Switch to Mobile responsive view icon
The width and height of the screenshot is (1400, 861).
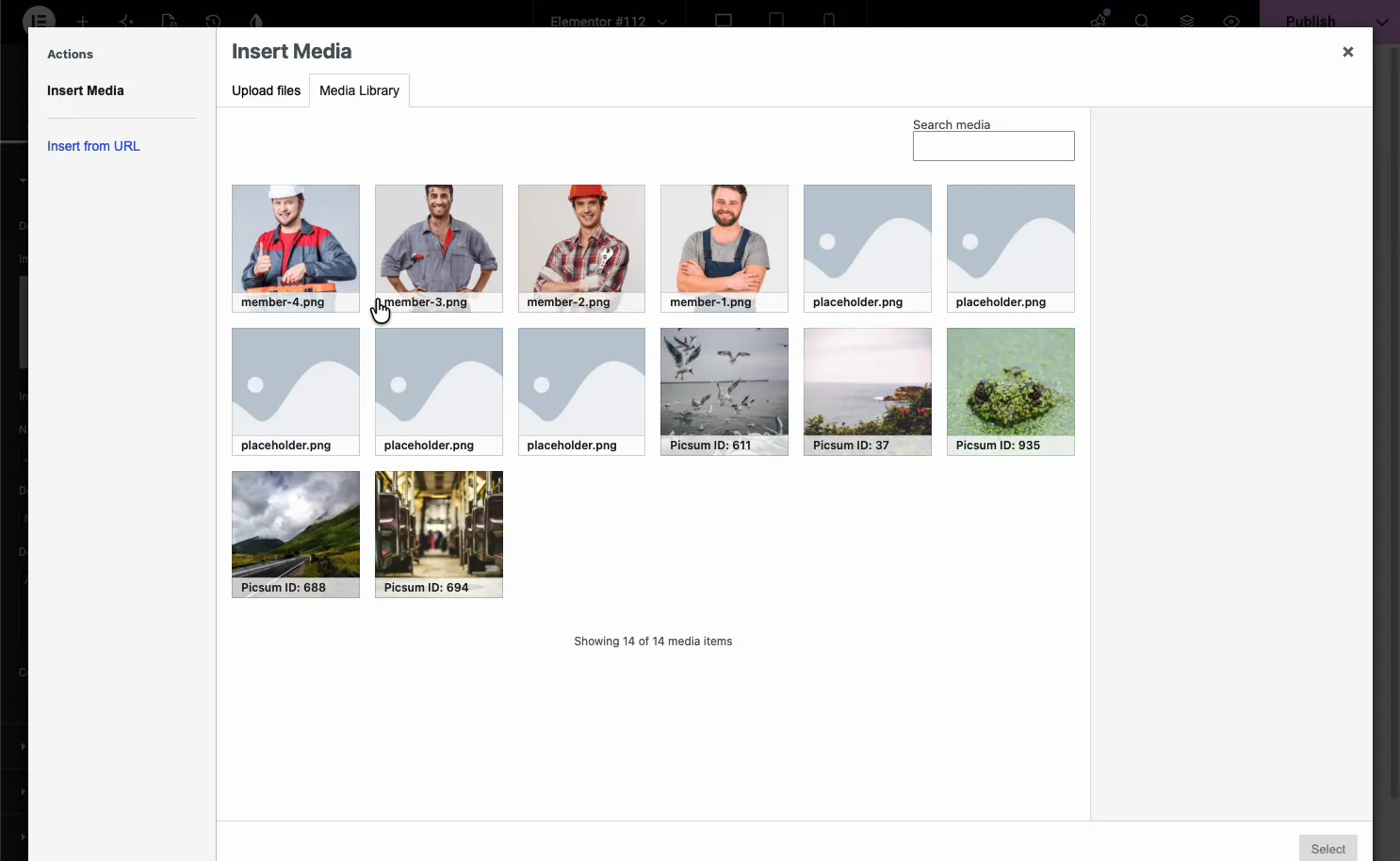pyautogui.click(x=829, y=21)
